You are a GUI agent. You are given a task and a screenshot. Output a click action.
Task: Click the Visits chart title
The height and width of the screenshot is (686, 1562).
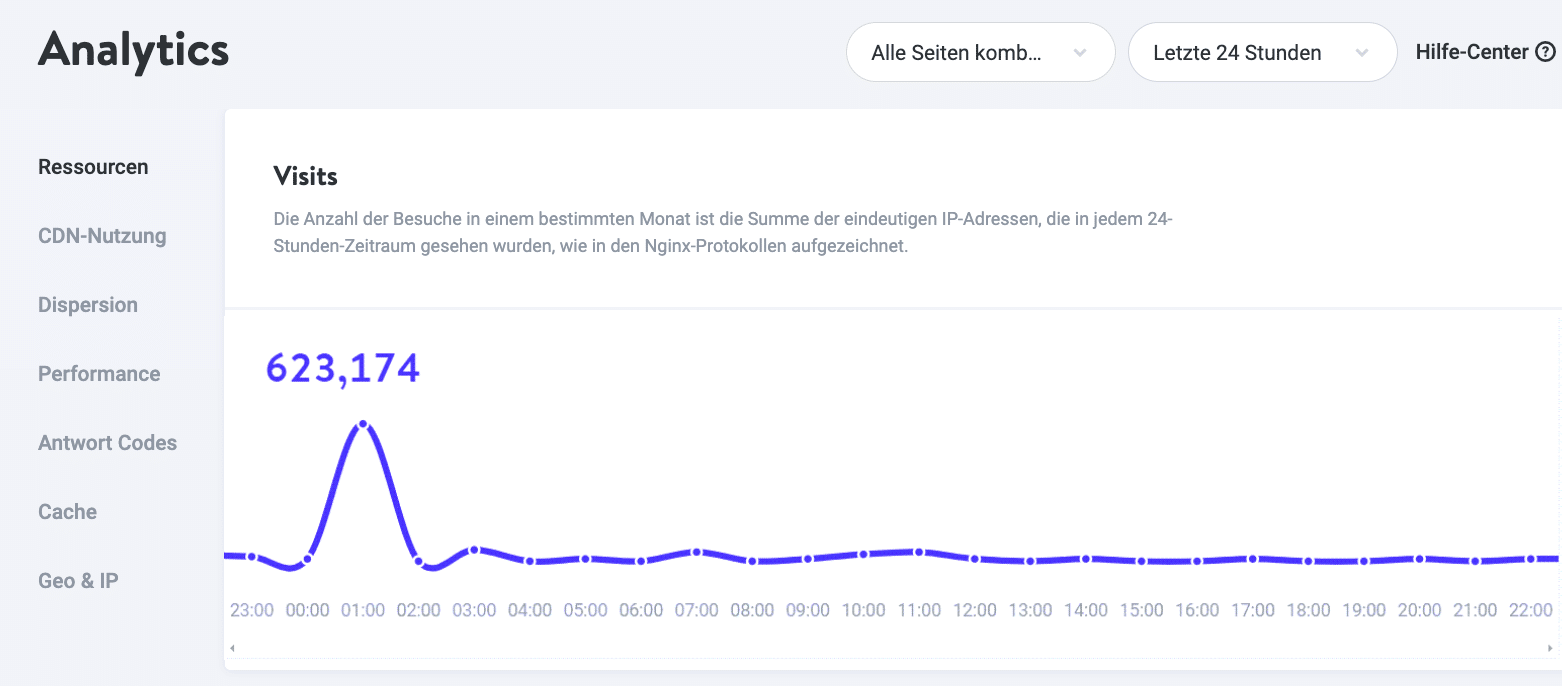(x=305, y=175)
